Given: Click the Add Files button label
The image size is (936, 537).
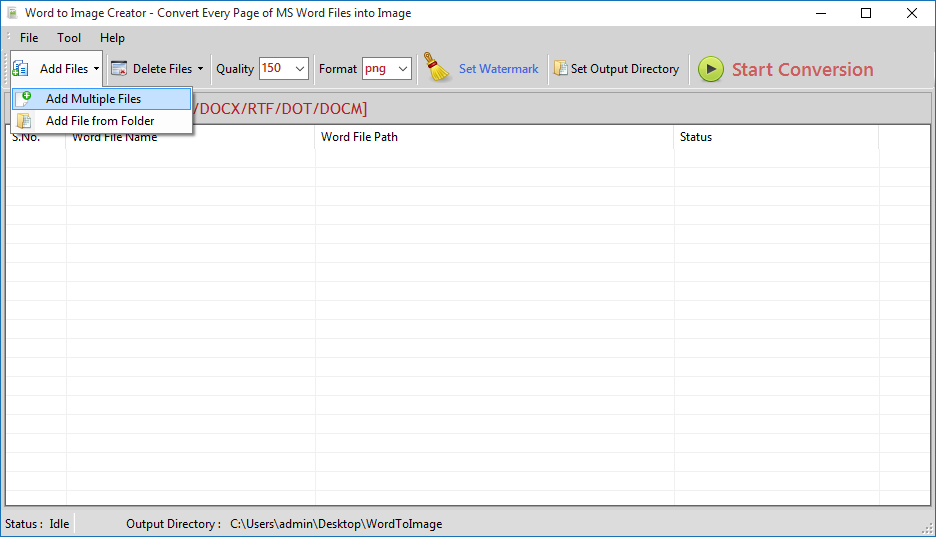Looking at the screenshot, I should pyautogui.click(x=64, y=69).
